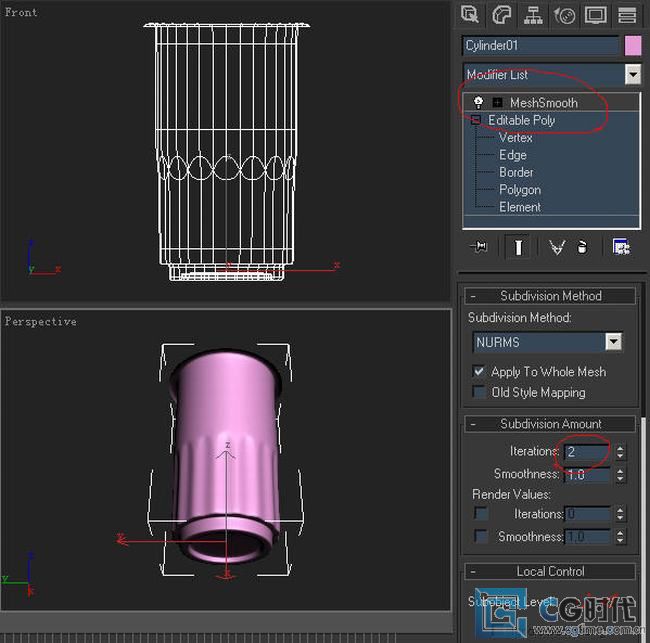Collapse the Subdivision Method rollout
The width and height of the screenshot is (650, 643).
tap(550, 296)
